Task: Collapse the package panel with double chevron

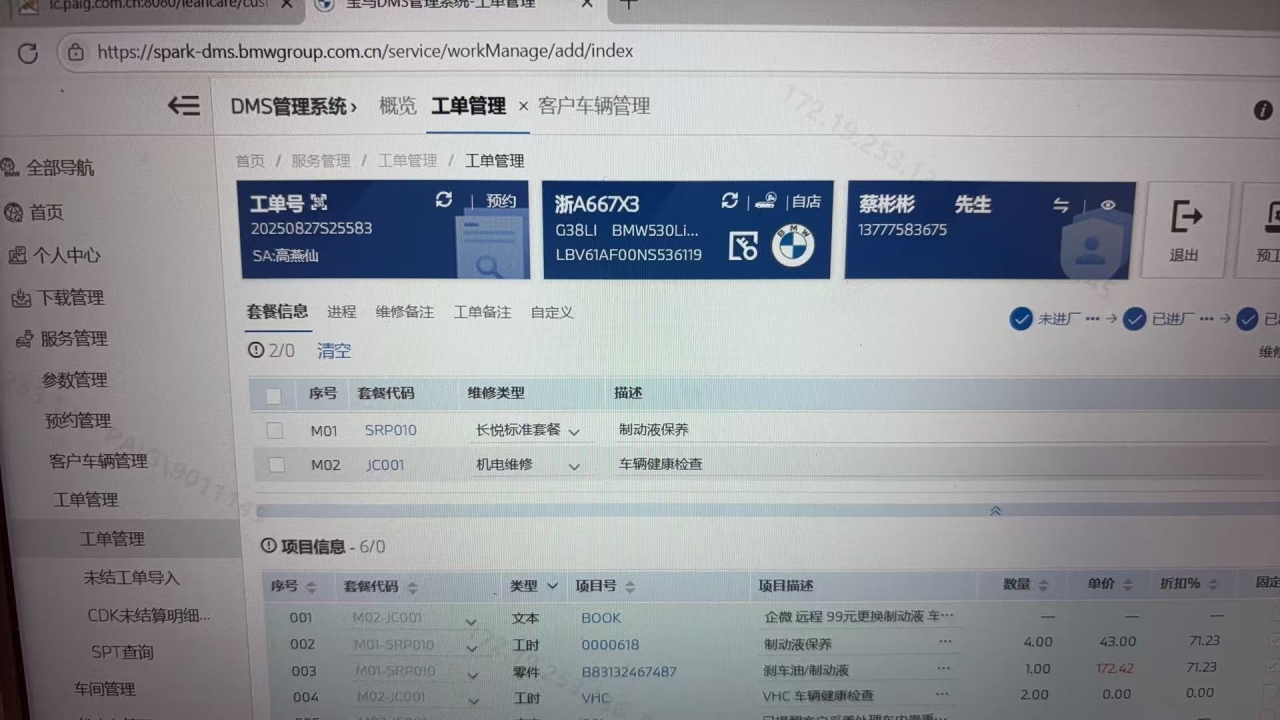Action: (995, 511)
